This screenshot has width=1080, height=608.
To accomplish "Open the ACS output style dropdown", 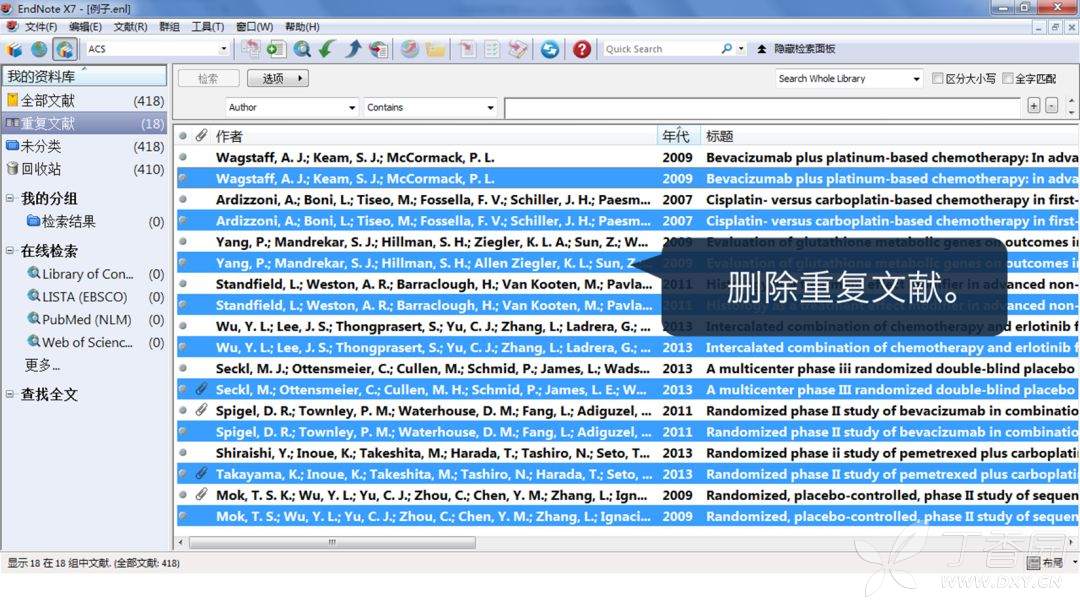I will click(x=223, y=49).
